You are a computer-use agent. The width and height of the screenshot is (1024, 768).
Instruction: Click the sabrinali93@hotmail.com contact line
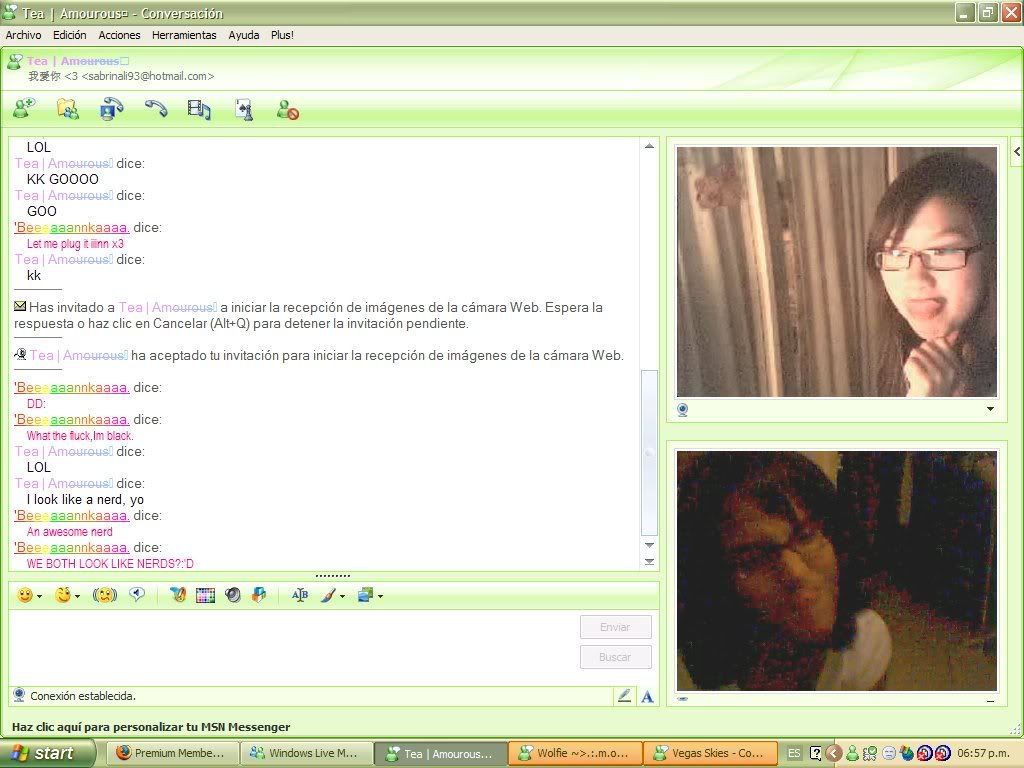(x=121, y=76)
